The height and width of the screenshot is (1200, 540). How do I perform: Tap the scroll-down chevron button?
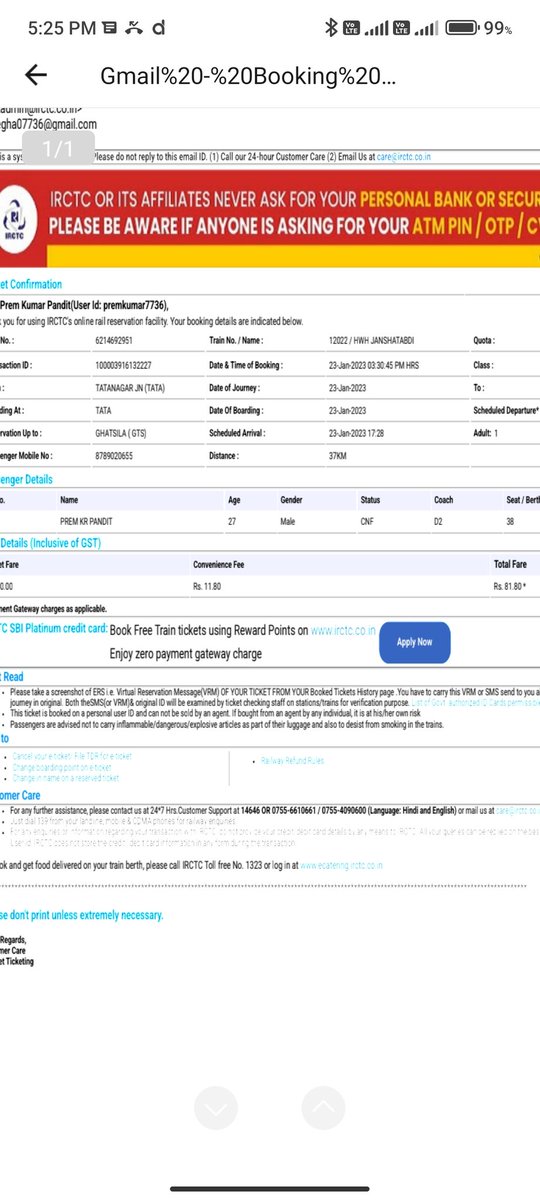(218, 1107)
